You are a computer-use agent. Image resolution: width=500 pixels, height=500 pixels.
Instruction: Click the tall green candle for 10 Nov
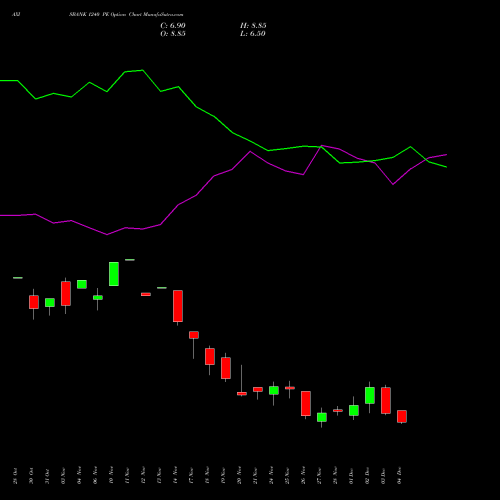(114, 274)
